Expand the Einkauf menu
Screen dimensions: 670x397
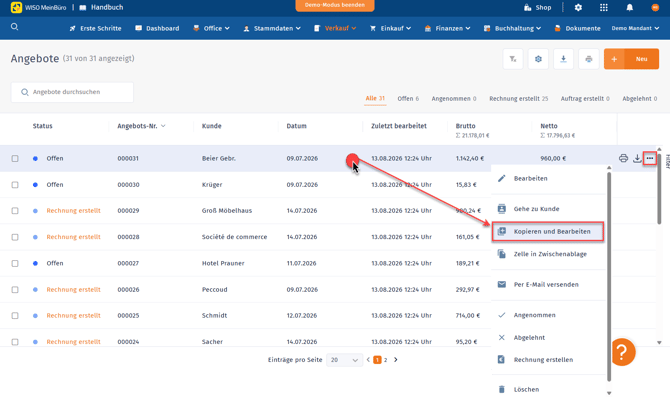point(391,28)
